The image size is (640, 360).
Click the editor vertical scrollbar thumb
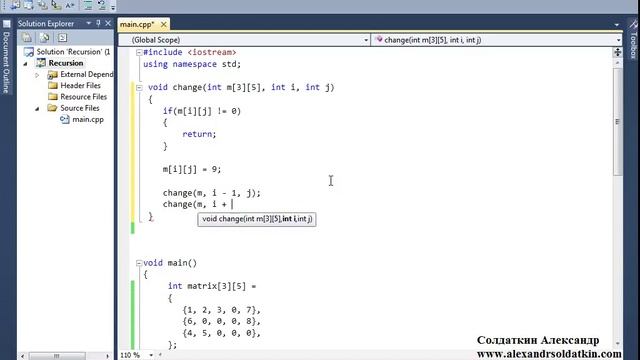618,121
